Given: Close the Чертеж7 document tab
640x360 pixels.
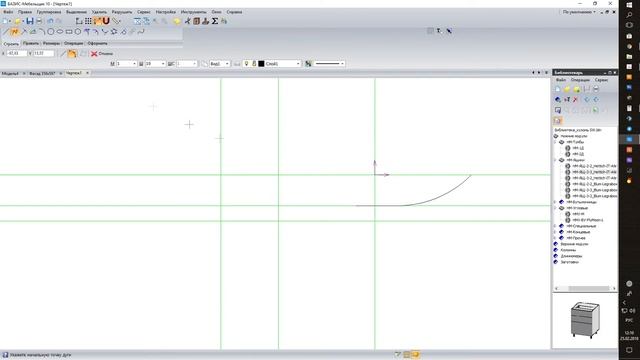Looking at the screenshot, I should (87, 73).
